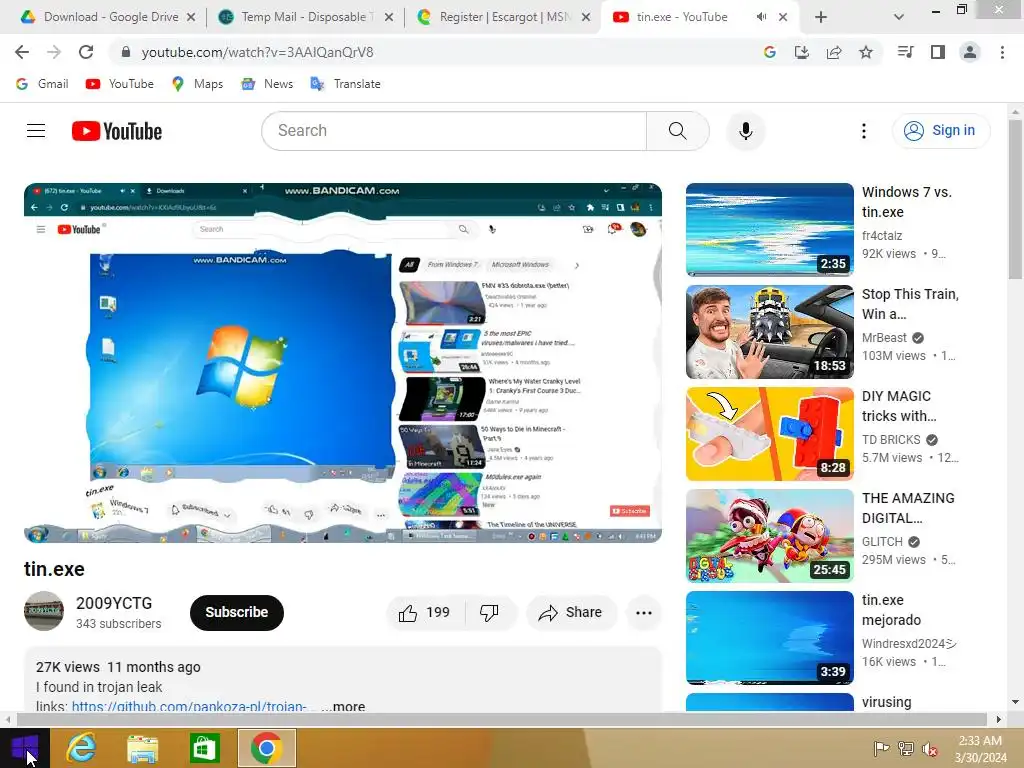Switch to Temp Mail tab

point(306,17)
